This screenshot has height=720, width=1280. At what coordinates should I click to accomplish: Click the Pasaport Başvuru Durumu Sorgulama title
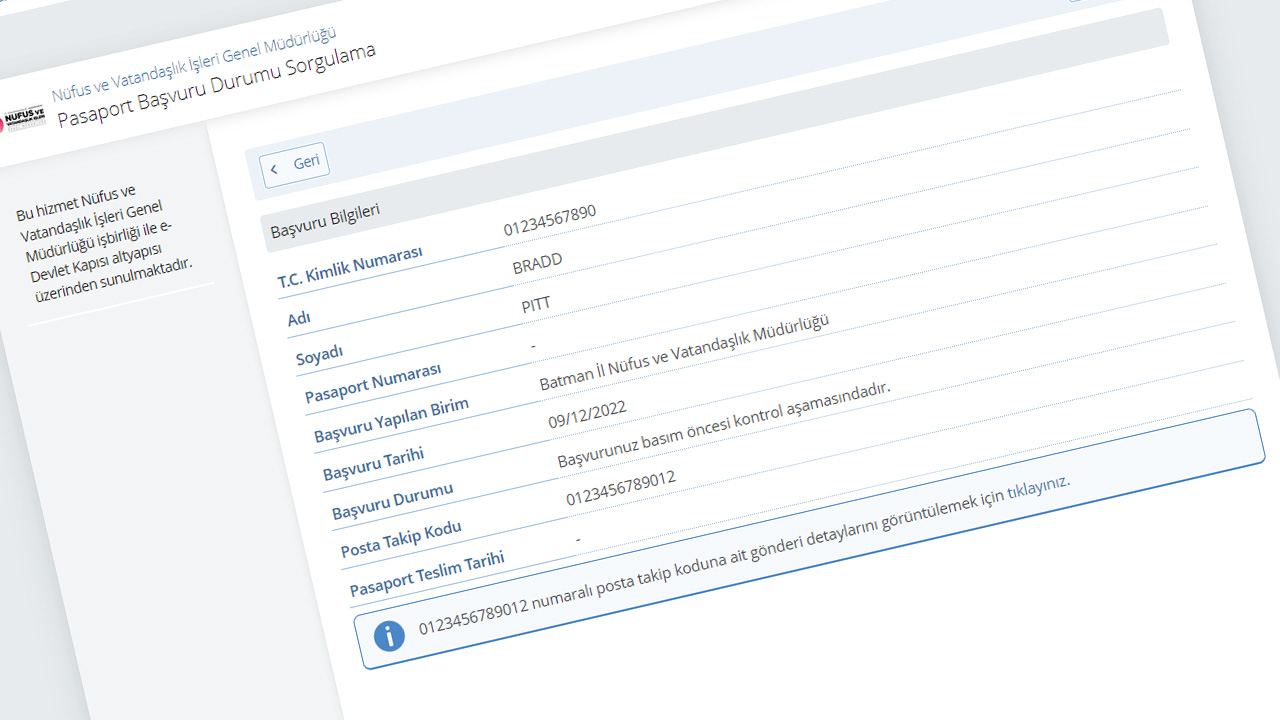click(x=216, y=86)
